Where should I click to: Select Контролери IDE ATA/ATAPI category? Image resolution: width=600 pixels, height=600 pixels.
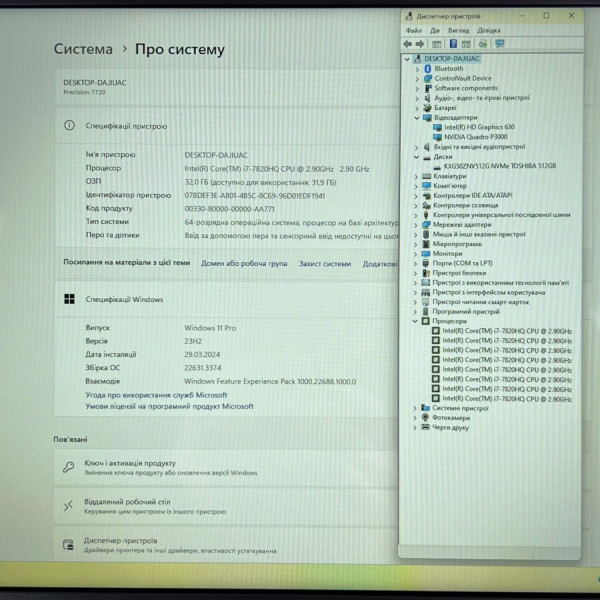coord(473,196)
